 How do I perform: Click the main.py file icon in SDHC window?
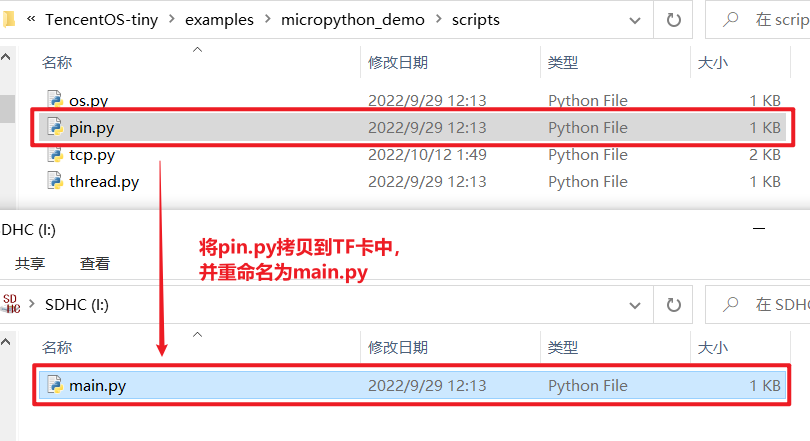[55, 385]
